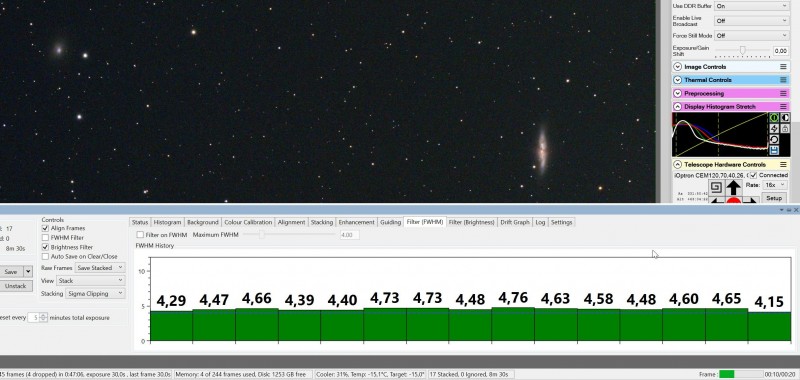
Task: Click the half-circle contrast icon beside the histogram
Action: [785, 118]
